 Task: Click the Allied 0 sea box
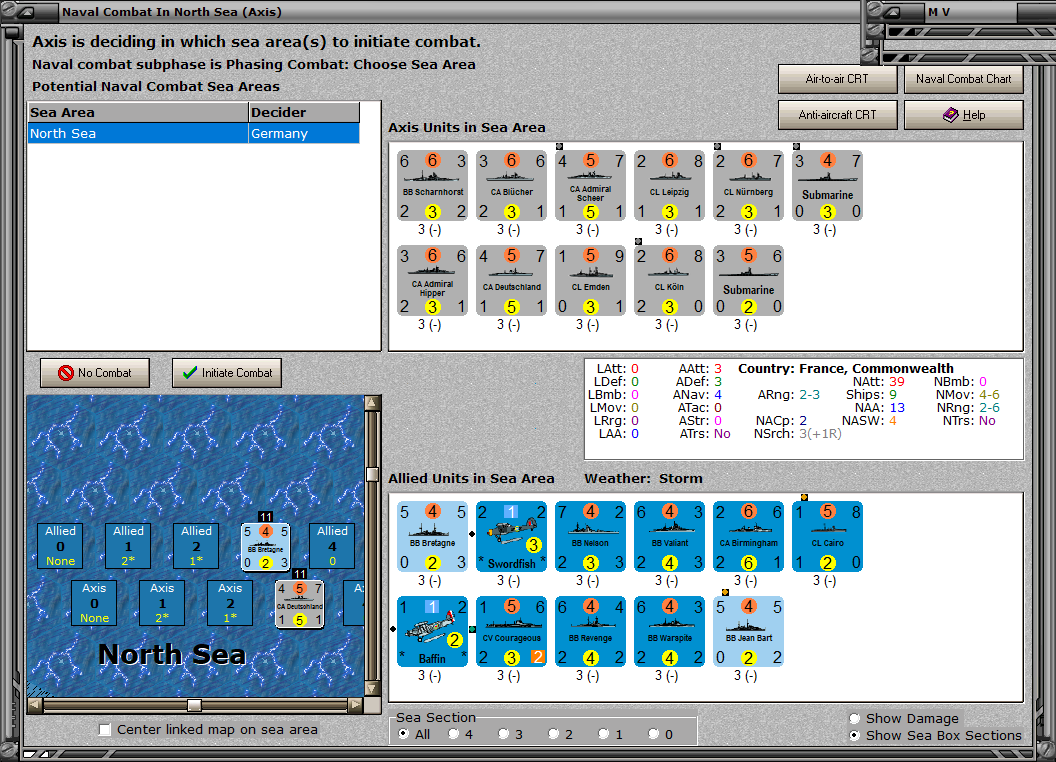pos(61,546)
